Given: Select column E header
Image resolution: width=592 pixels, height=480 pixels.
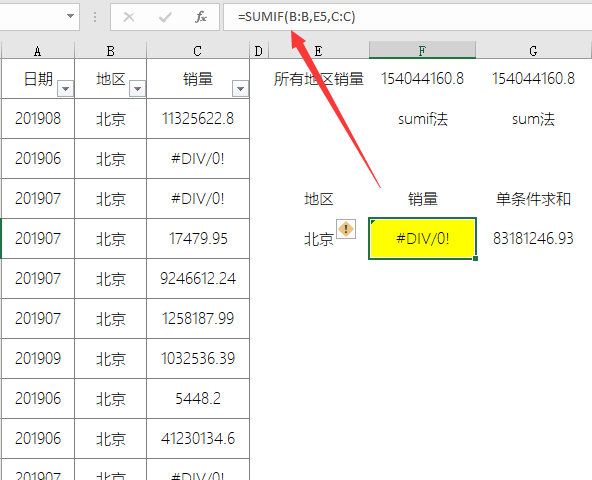Looking at the screenshot, I should [318, 51].
